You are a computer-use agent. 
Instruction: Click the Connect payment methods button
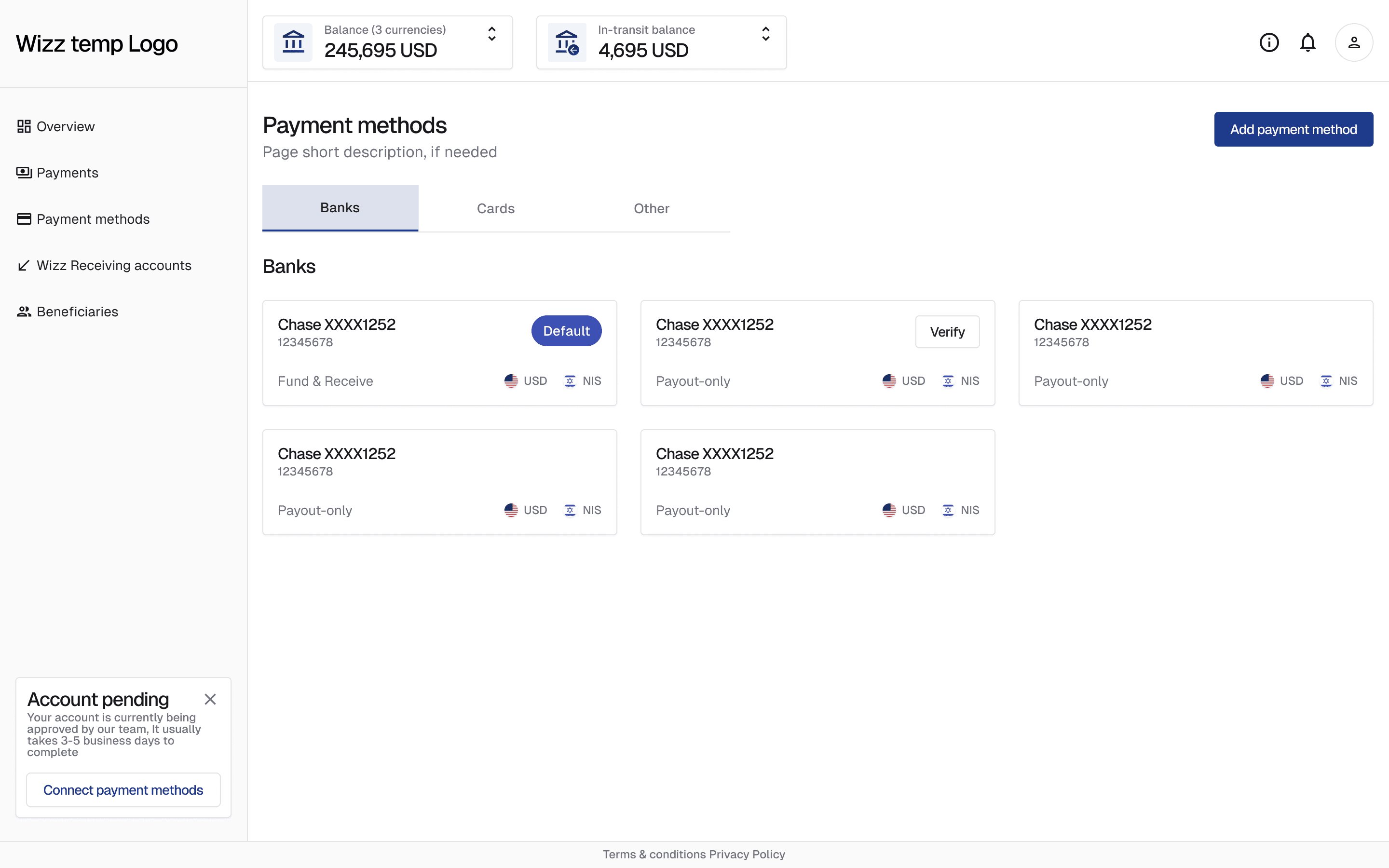[123, 790]
